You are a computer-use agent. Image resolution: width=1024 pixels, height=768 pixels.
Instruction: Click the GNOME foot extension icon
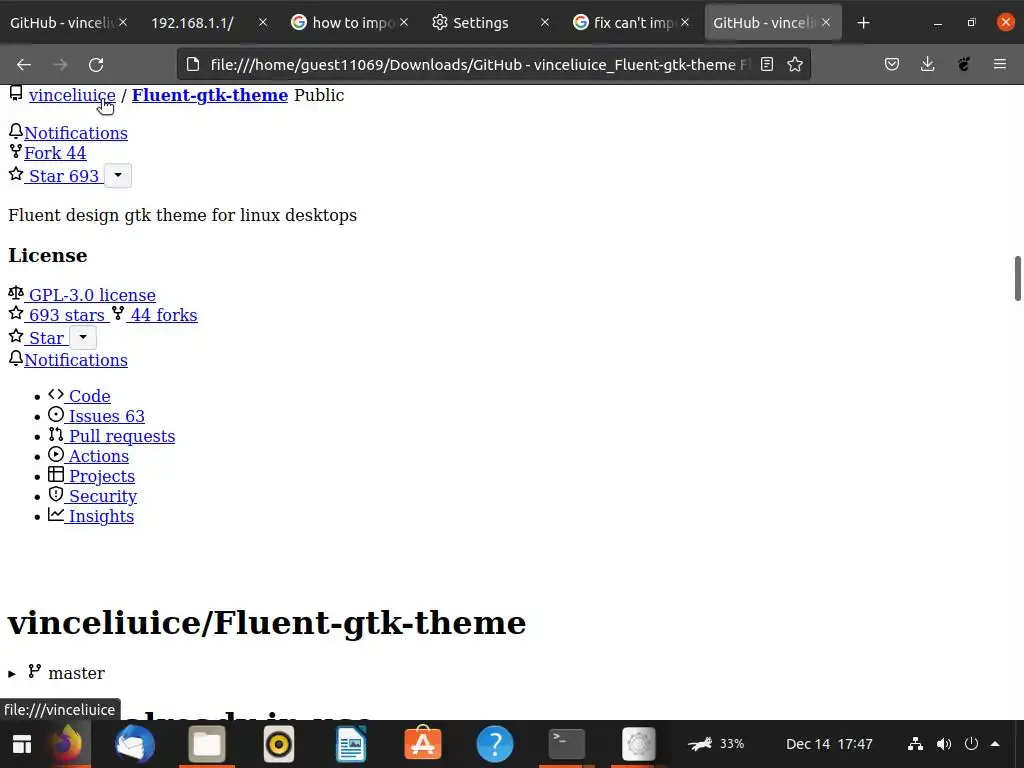tap(964, 64)
